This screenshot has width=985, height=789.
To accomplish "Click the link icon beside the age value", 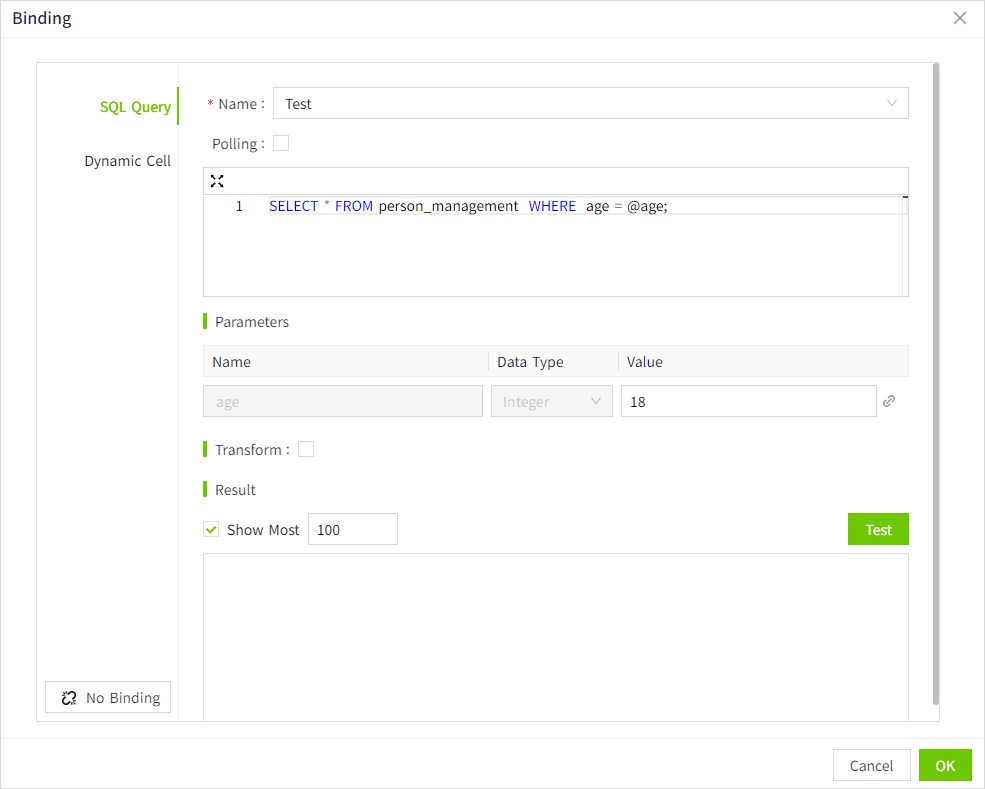I will tap(889, 401).
